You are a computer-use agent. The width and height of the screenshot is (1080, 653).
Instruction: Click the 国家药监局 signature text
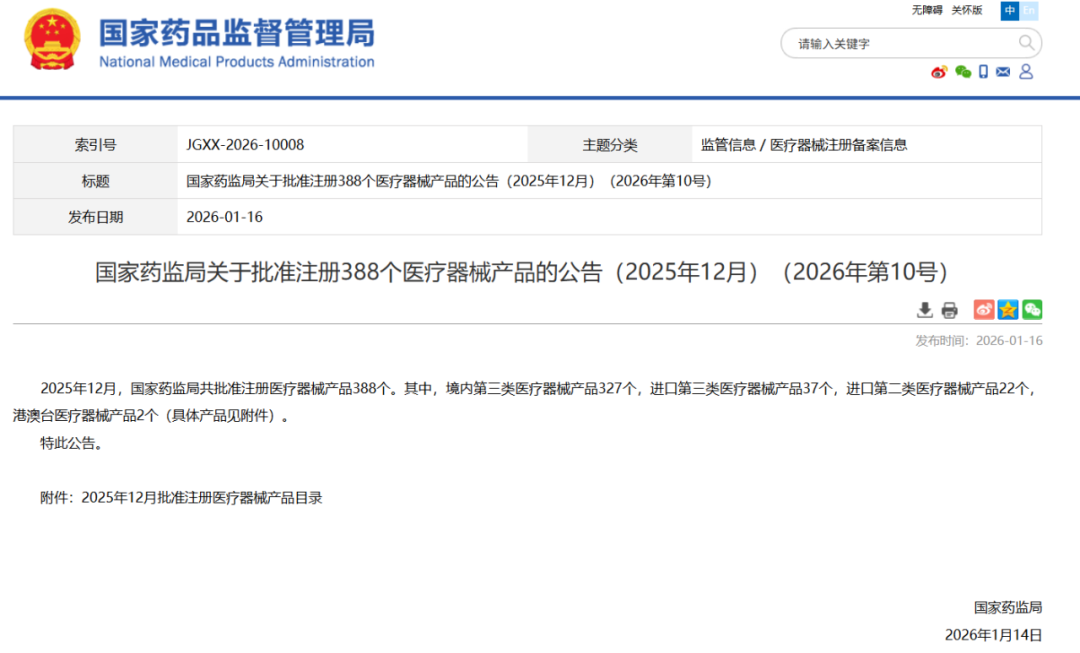coord(1008,608)
